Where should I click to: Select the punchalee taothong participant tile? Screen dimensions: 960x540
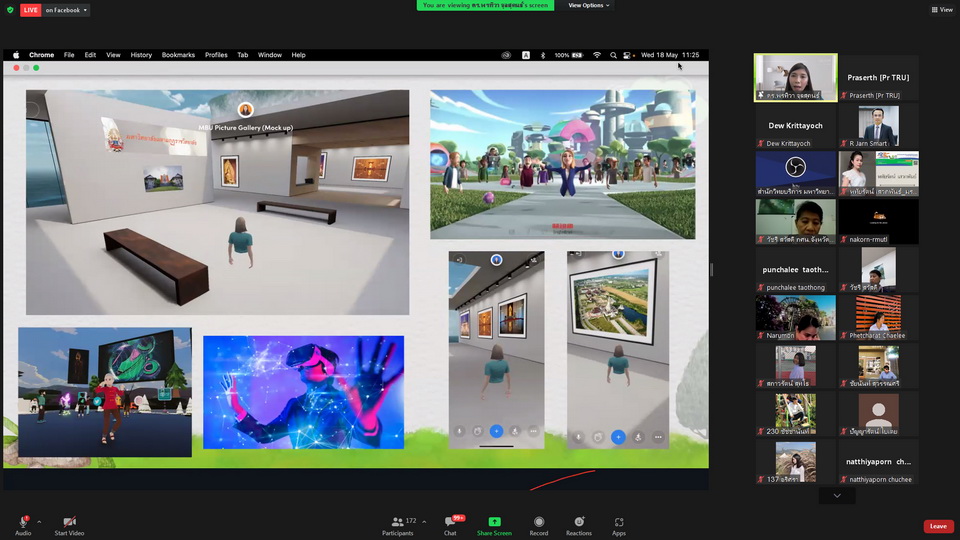point(795,269)
